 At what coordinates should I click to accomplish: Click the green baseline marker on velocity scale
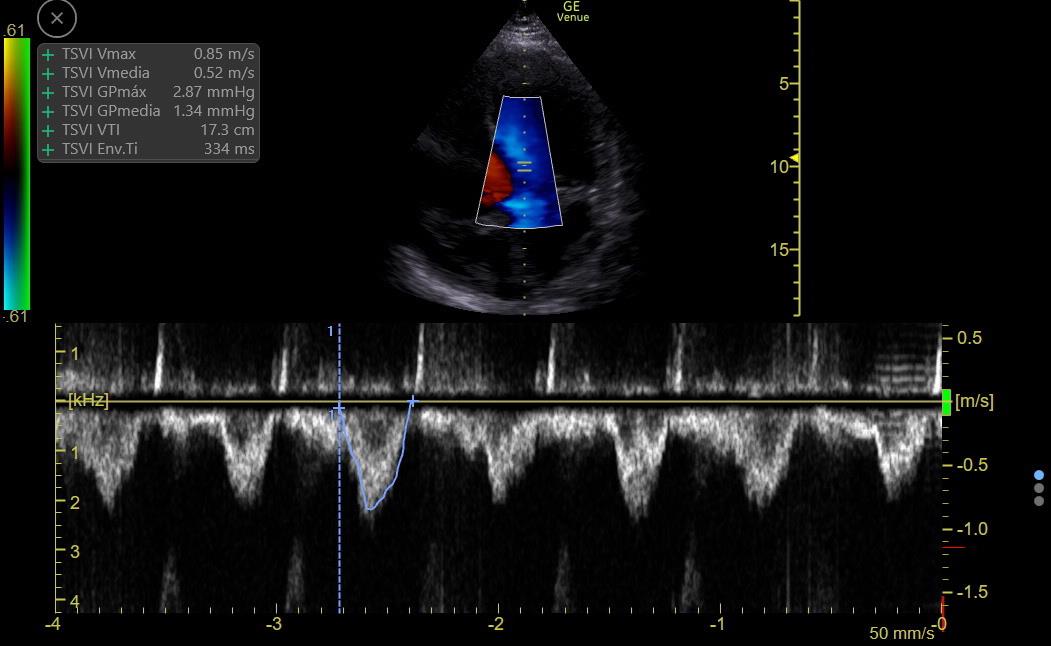pos(945,400)
